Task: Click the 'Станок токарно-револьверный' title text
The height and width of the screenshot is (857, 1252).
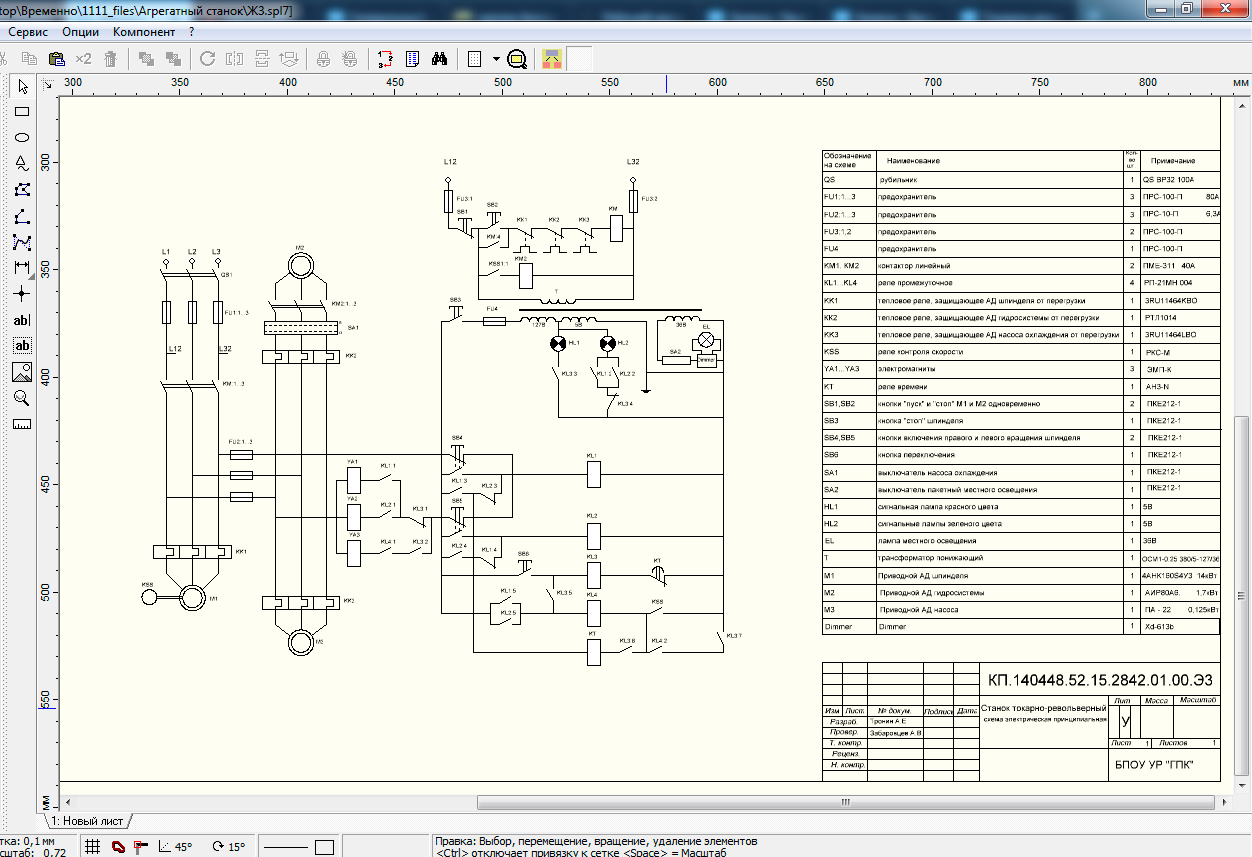Action: pyautogui.click(x=1042, y=707)
